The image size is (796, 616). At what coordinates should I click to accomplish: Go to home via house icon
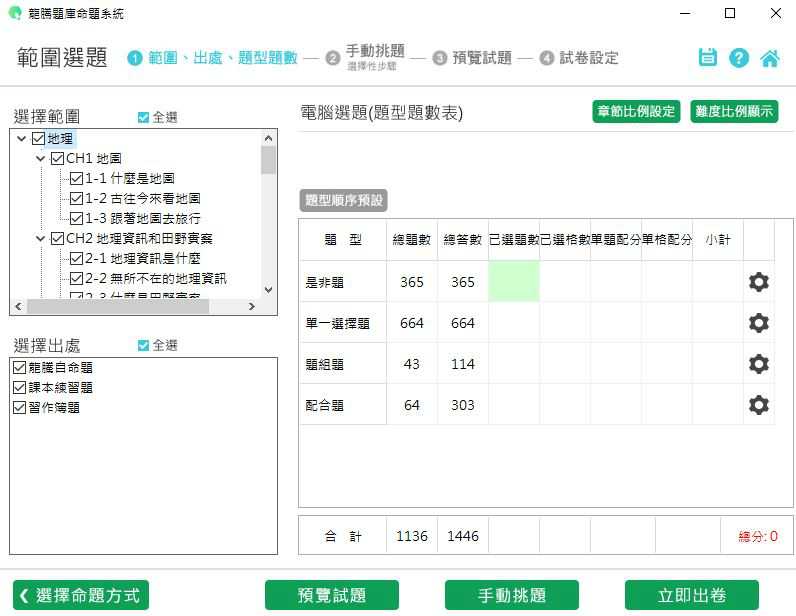pyautogui.click(x=770, y=57)
